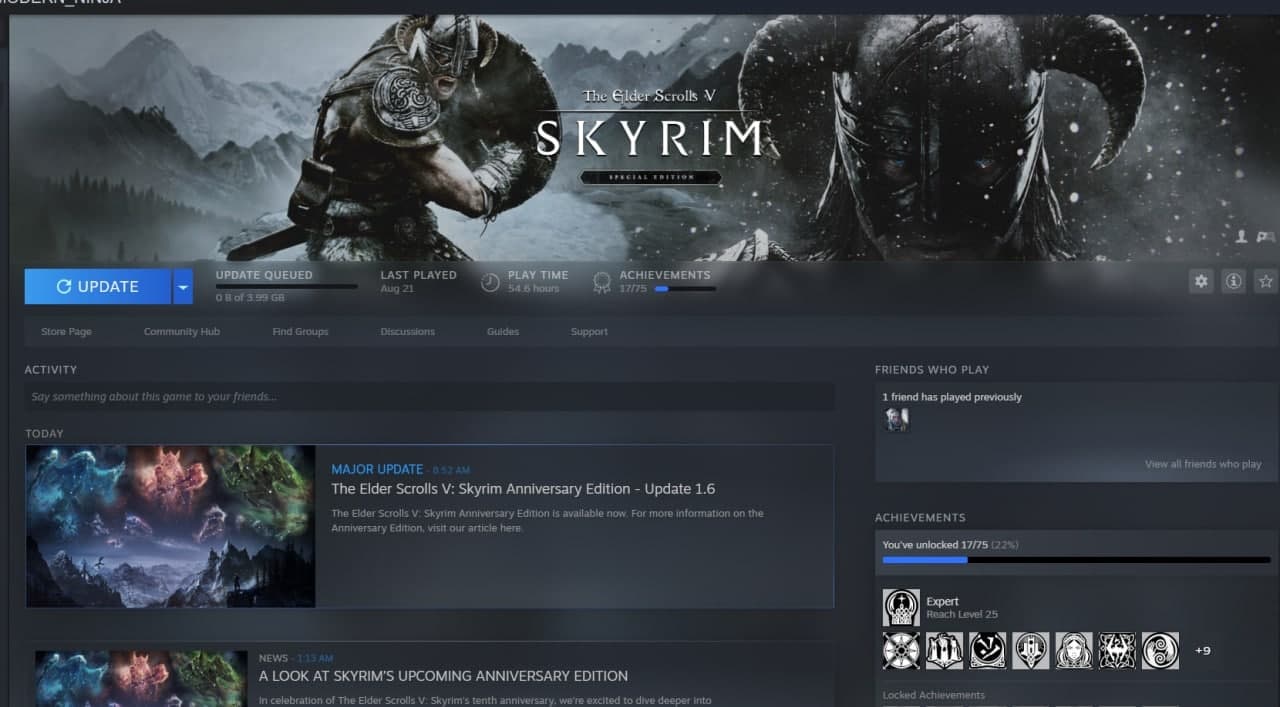This screenshot has height=707, width=1280.
Task: Click the 'Aug 21' last played date
Action: [397, 289]
